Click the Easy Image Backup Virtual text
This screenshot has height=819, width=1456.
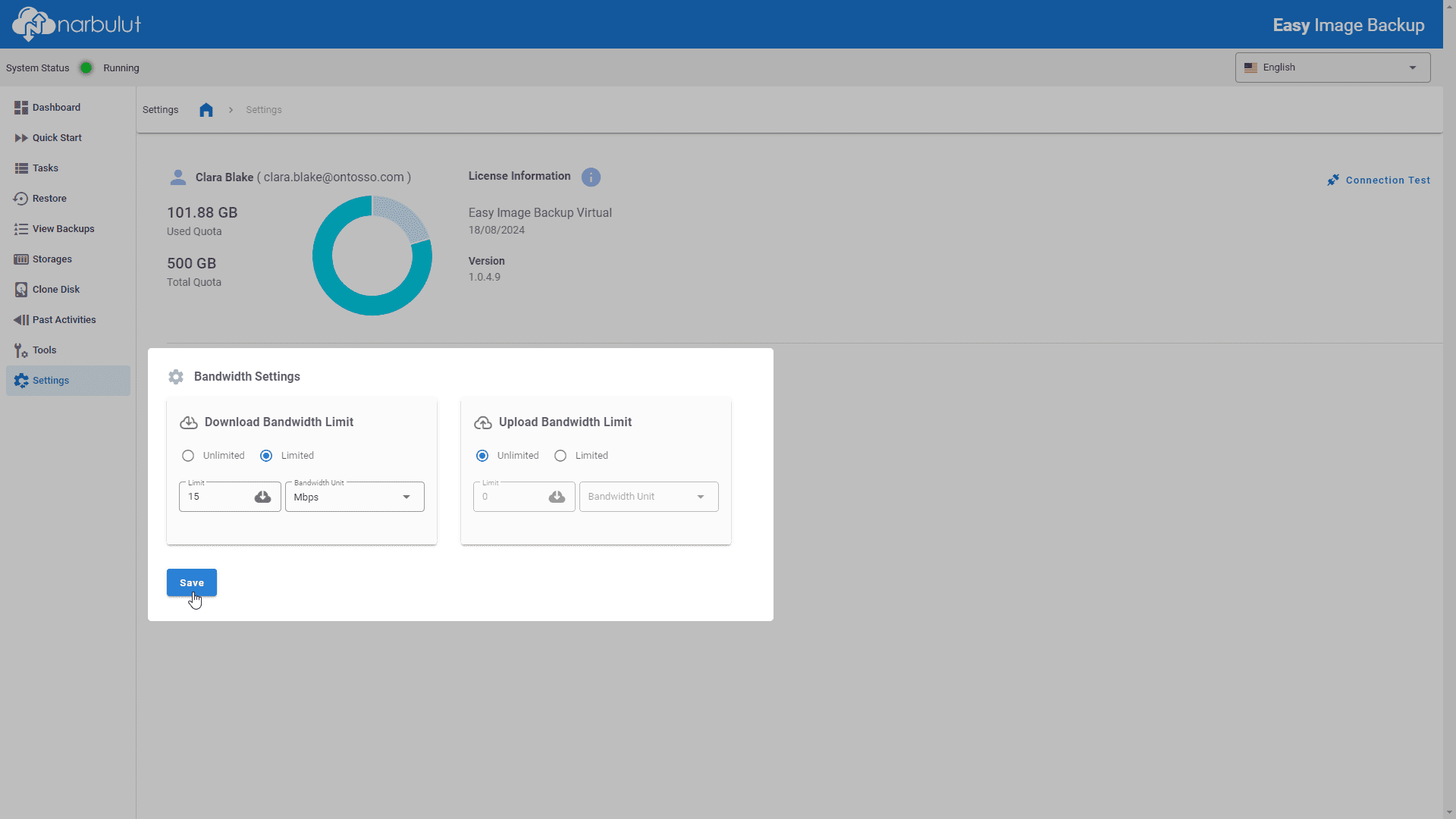(x=540, y=213)
